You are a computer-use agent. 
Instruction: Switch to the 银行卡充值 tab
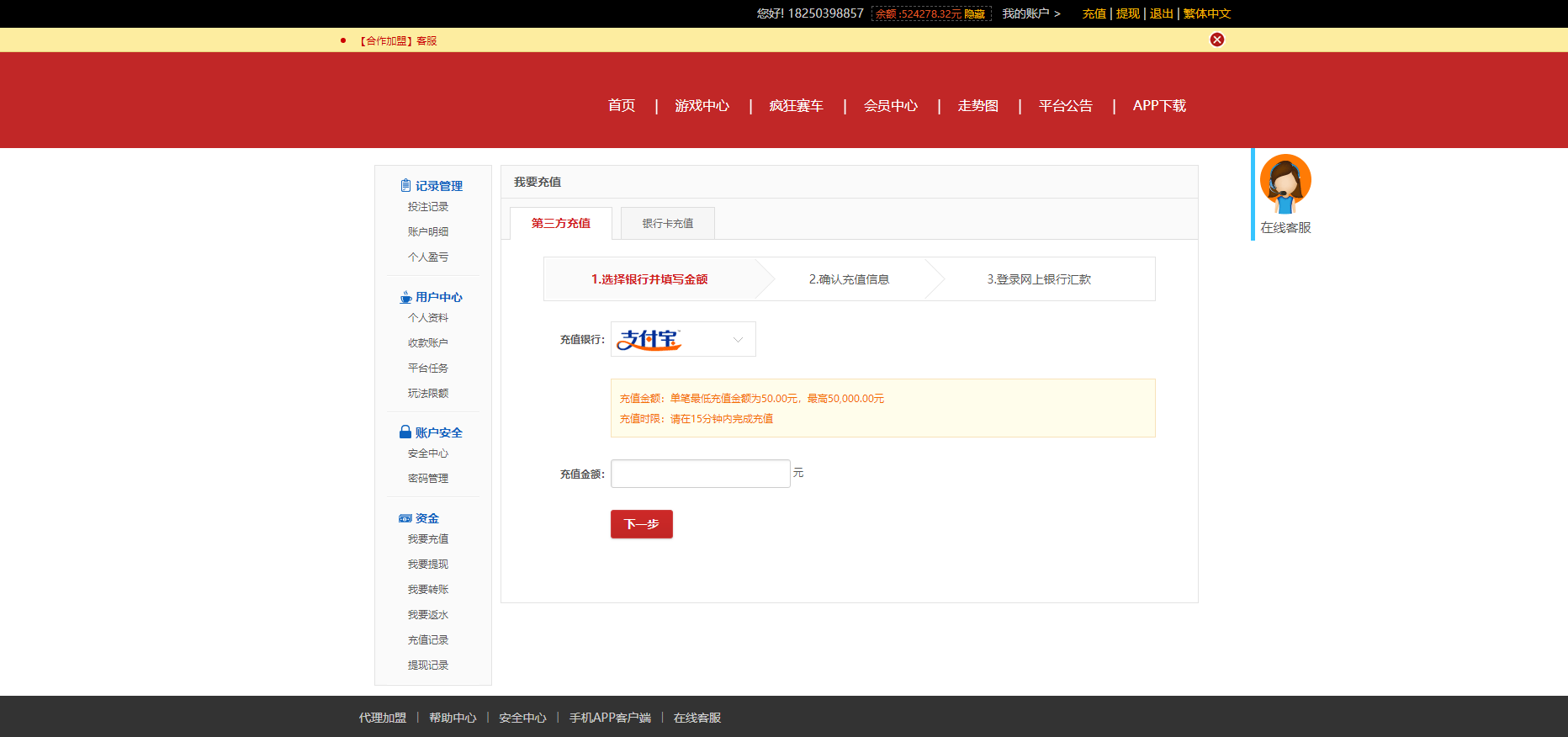(668, 224)
